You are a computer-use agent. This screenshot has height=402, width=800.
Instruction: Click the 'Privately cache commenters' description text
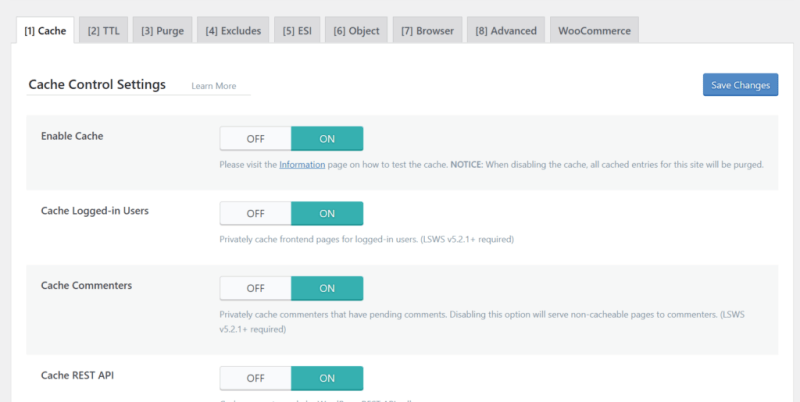482,322
